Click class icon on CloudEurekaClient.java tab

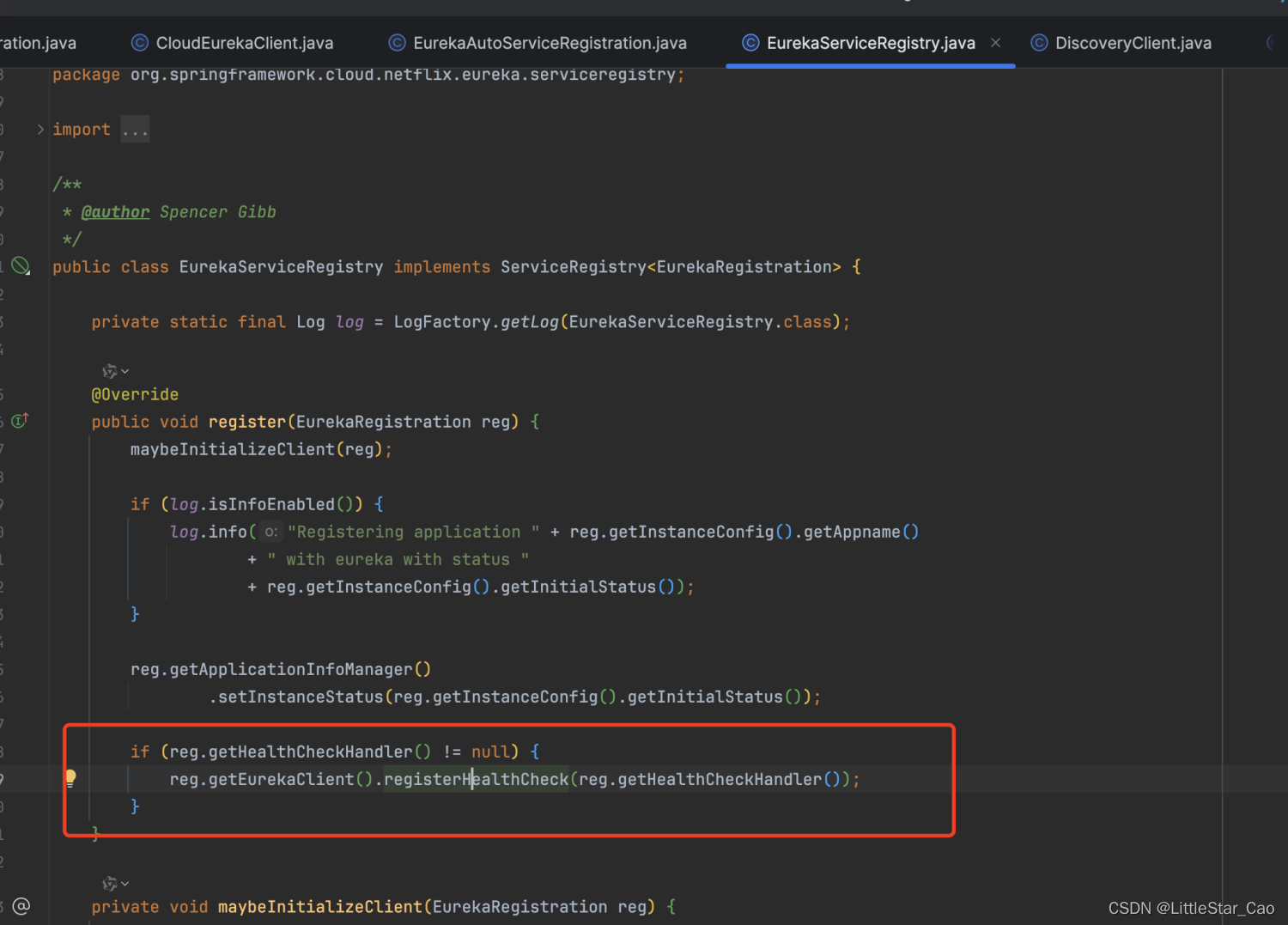[139, 42]
